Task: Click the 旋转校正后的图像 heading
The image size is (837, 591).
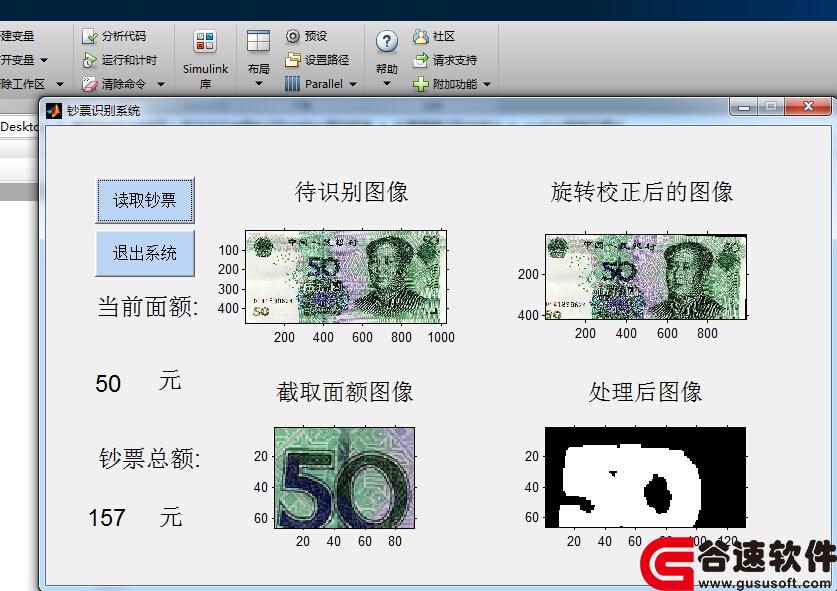Action: point(642,192)
